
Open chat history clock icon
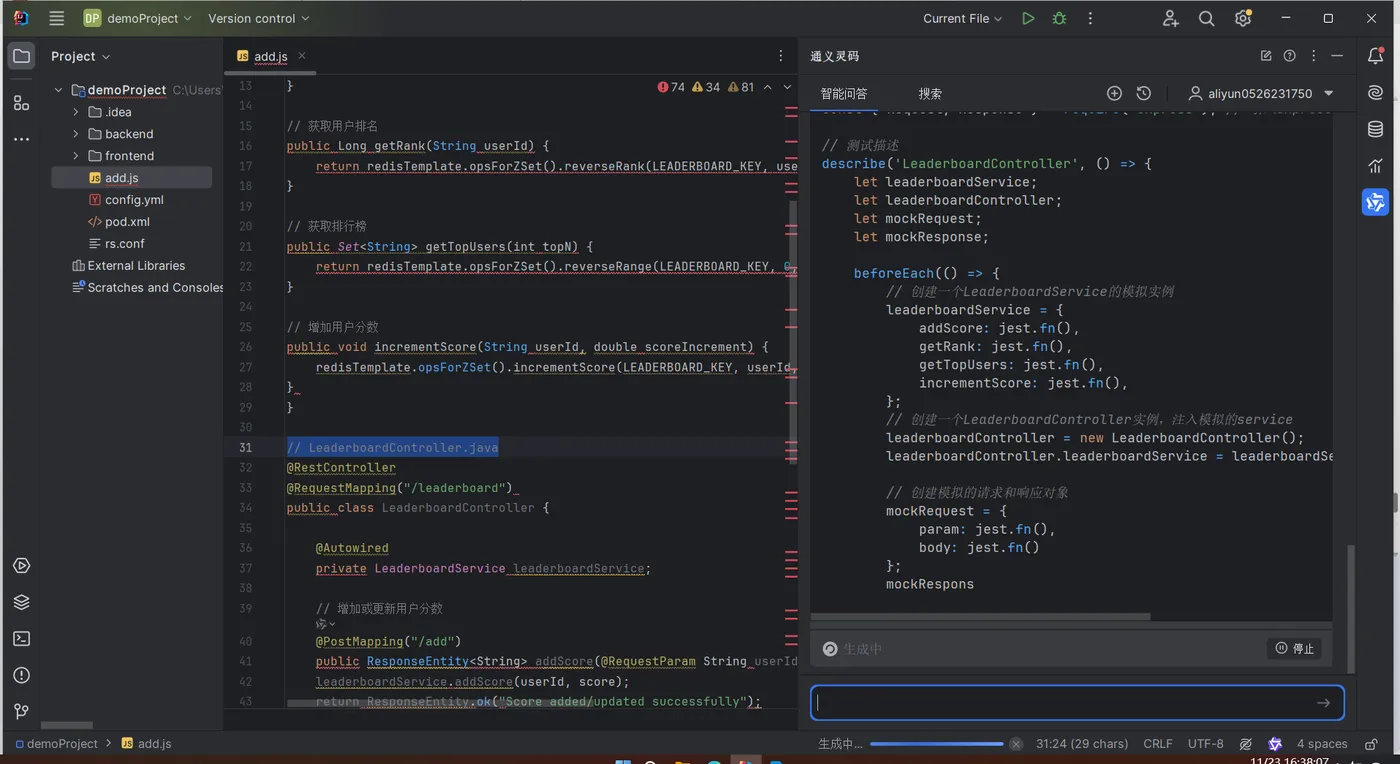coord(1144,93)
